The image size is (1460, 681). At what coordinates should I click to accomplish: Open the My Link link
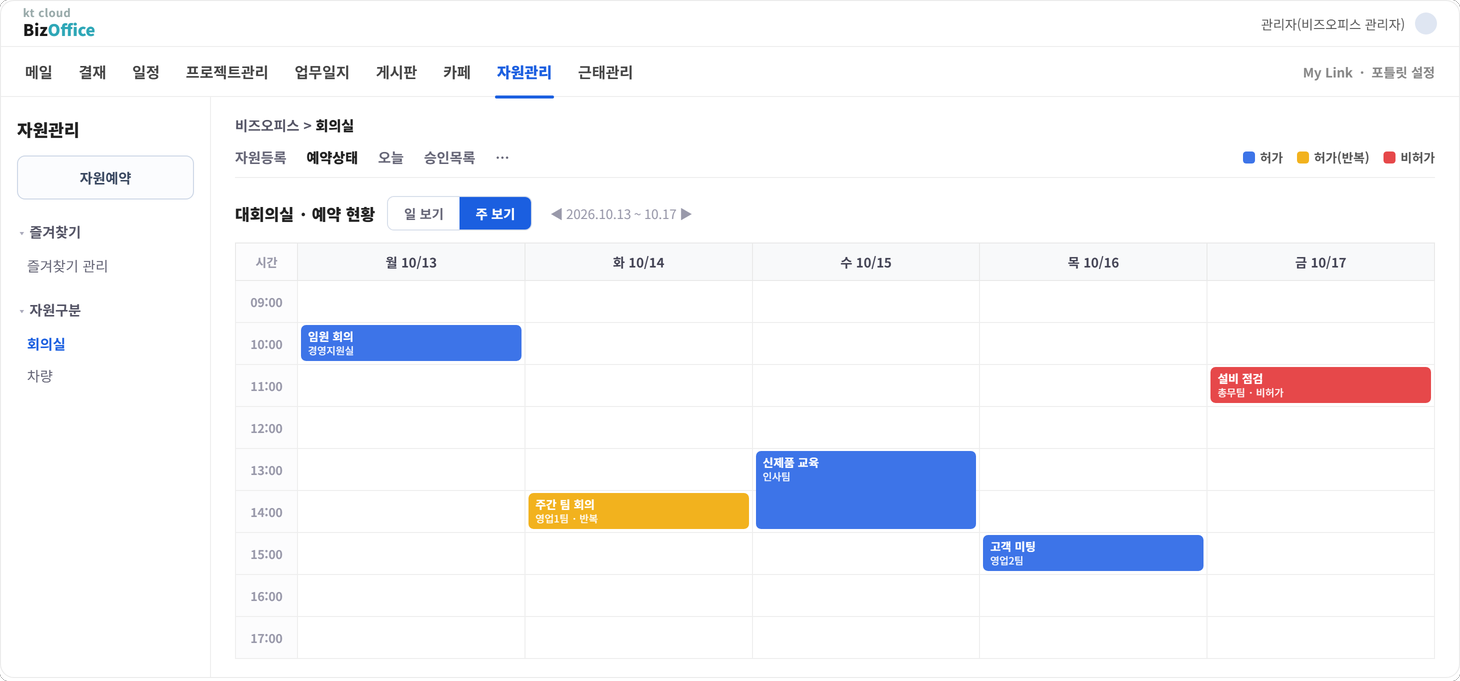[x=1327, y=73]
